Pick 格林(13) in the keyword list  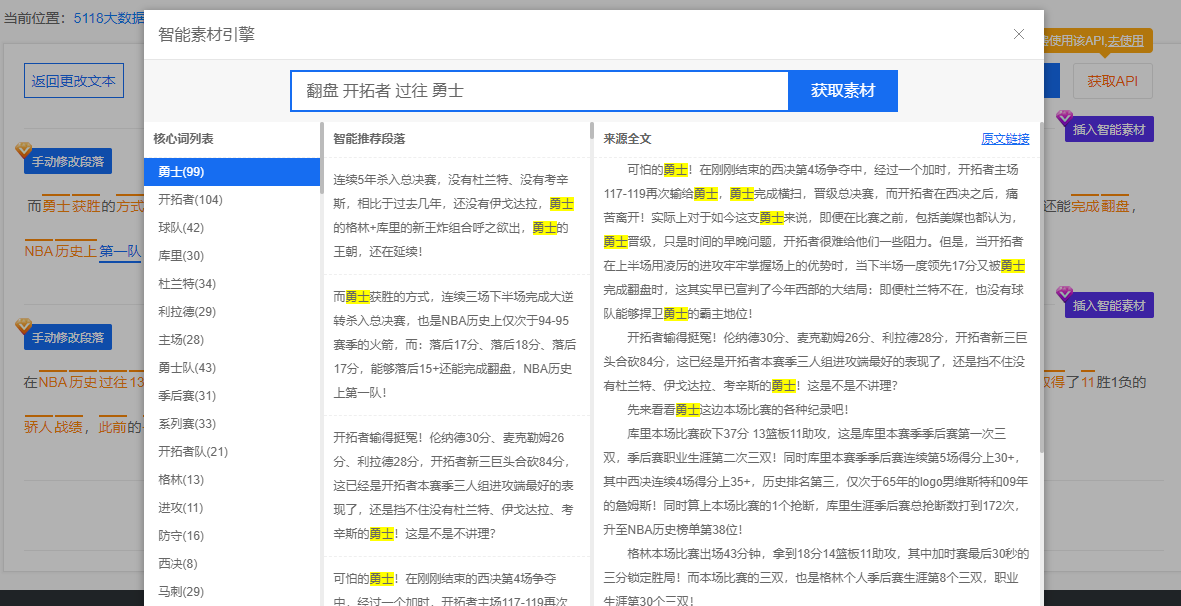(x=232, y=480)
